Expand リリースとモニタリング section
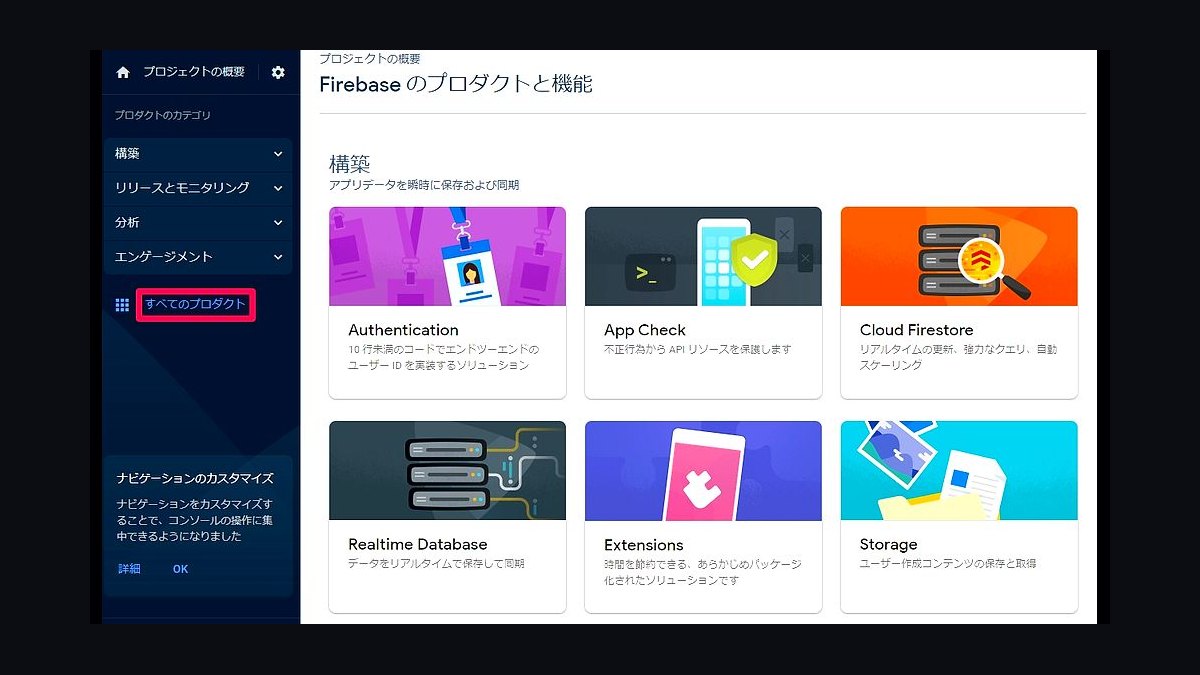The width and height of the screenshot is (1200, 675). click(x=198, y=188)
